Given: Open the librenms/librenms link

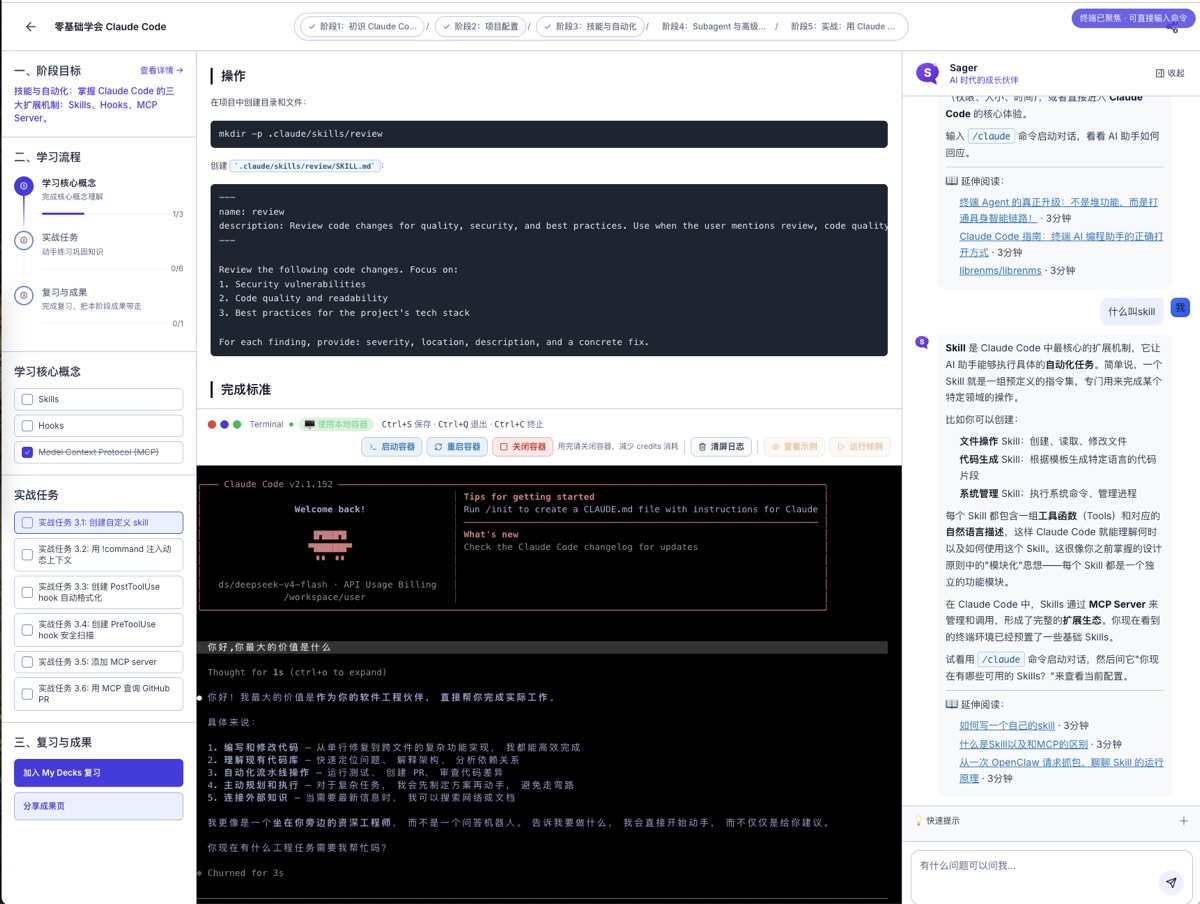Looking at the screenshot, I should 1000,271.
